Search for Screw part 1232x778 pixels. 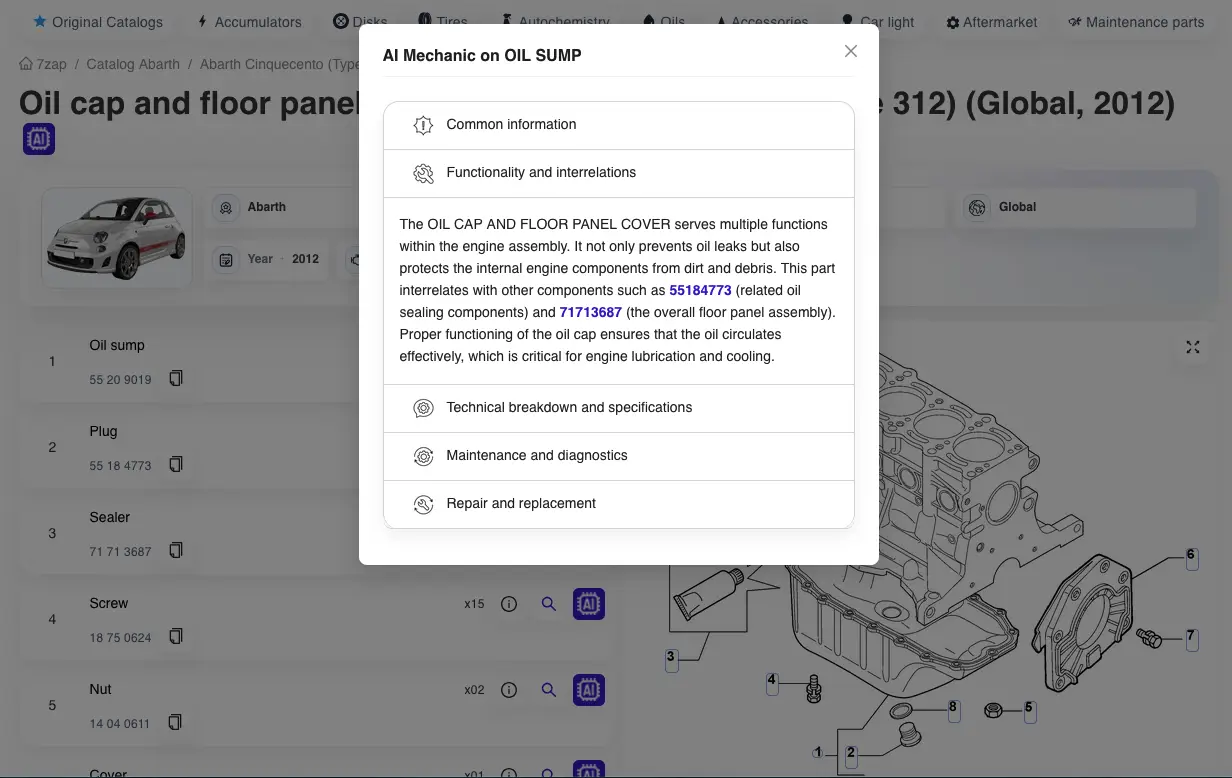[548, 604]
